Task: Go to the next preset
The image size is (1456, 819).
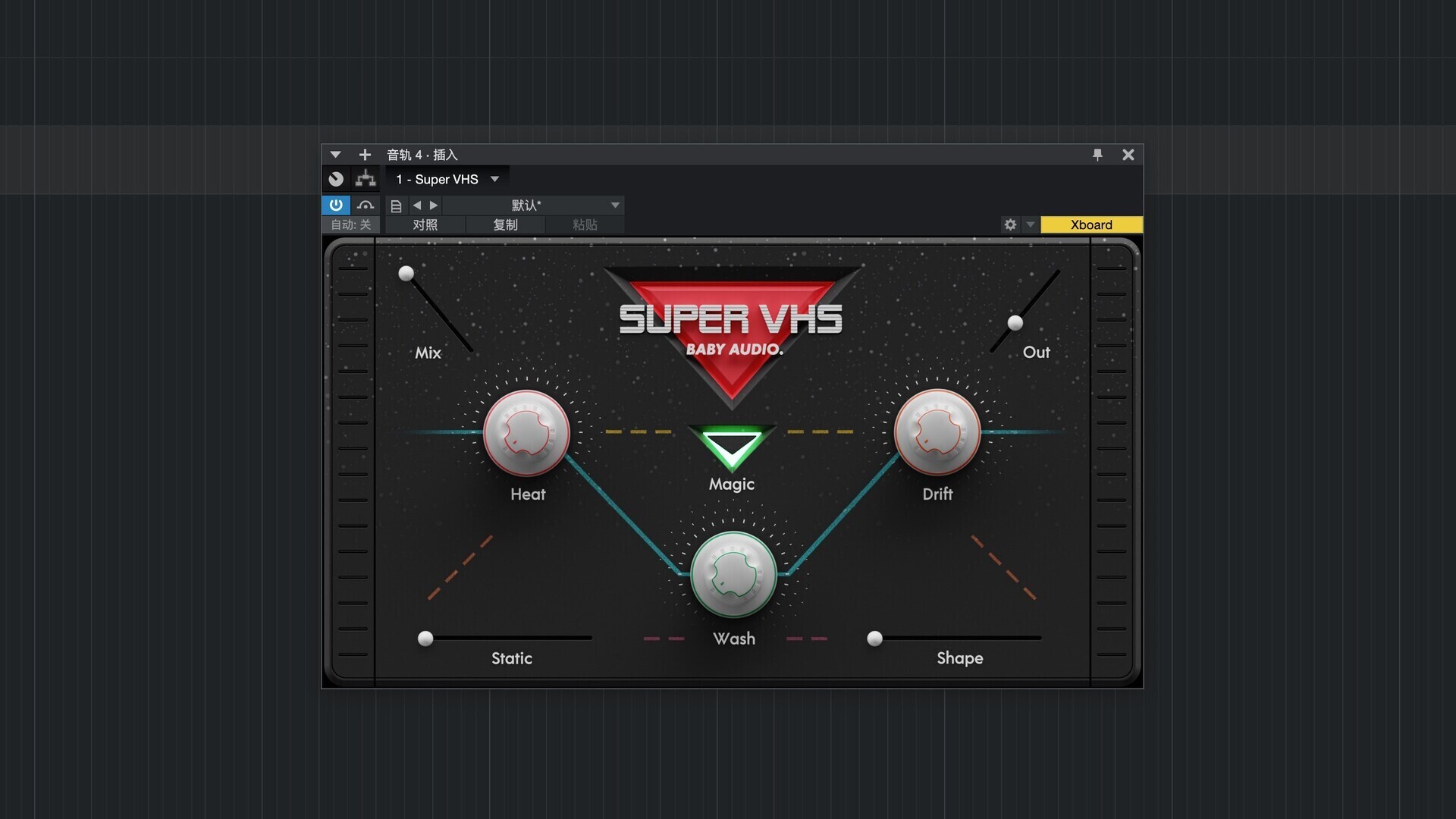Action: 434,205
